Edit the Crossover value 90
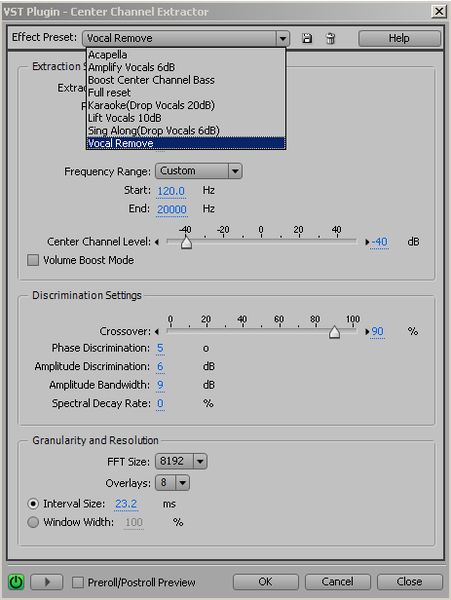The image size is (451, 600). tap(377, 332)
